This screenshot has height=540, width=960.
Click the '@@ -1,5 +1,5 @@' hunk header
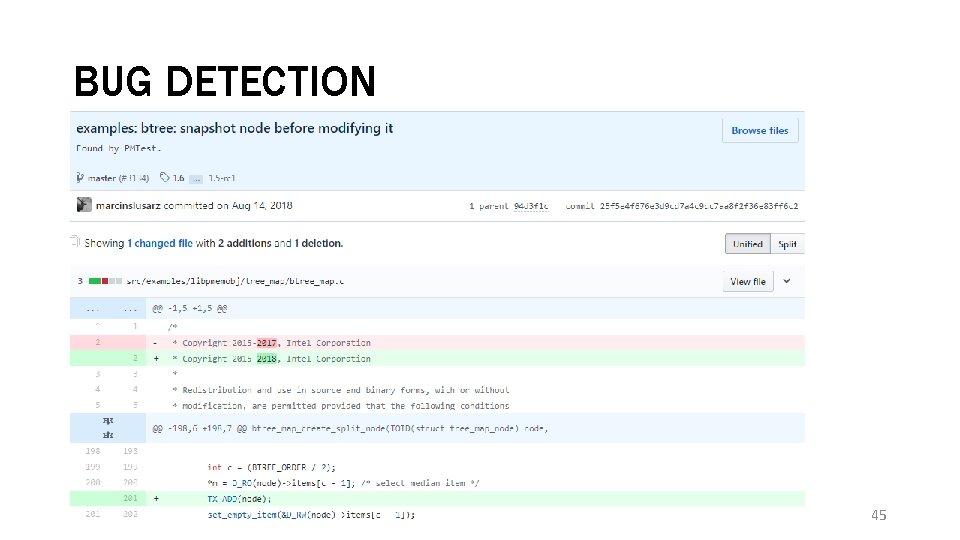(x=190, y=309)
